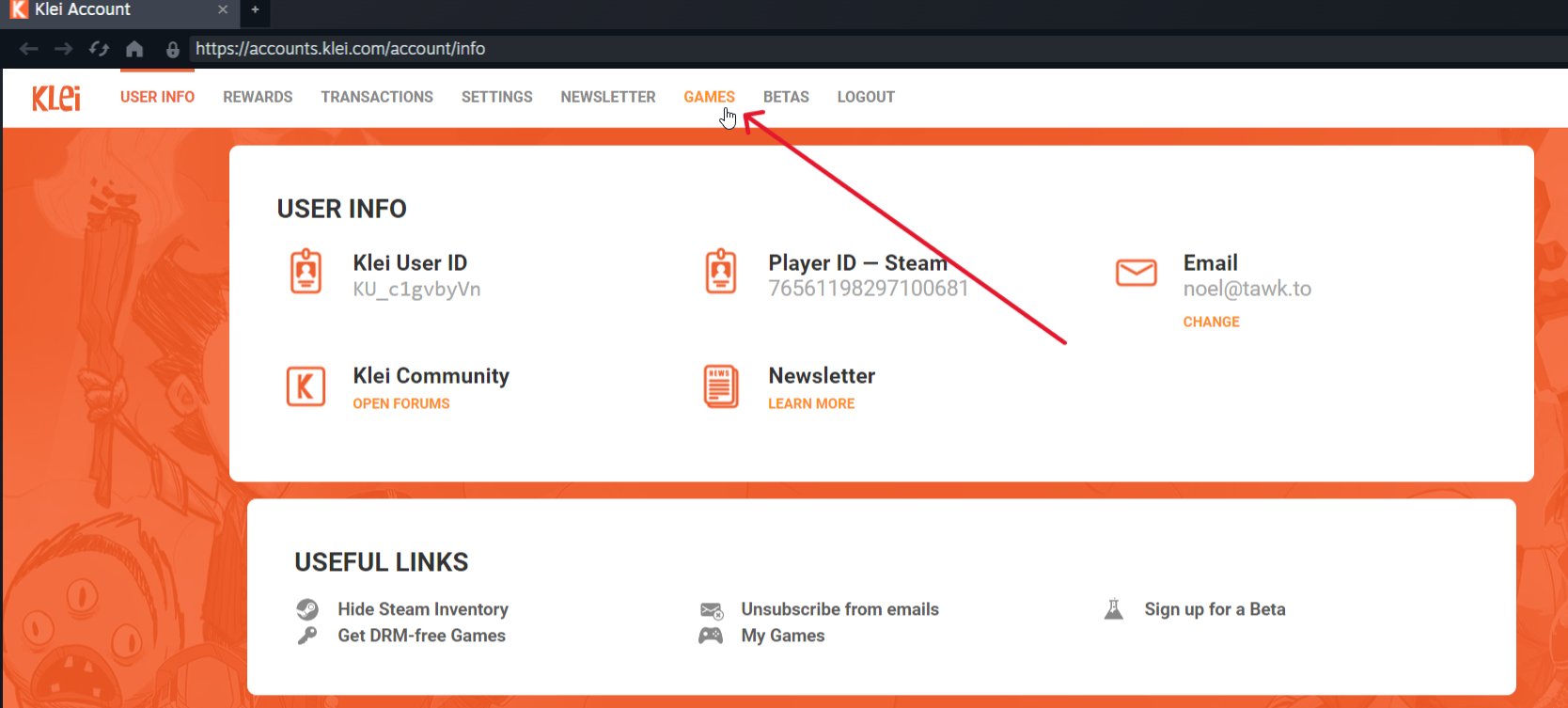Select the Klei User ID value KU_c1gvbyVn

416,290
